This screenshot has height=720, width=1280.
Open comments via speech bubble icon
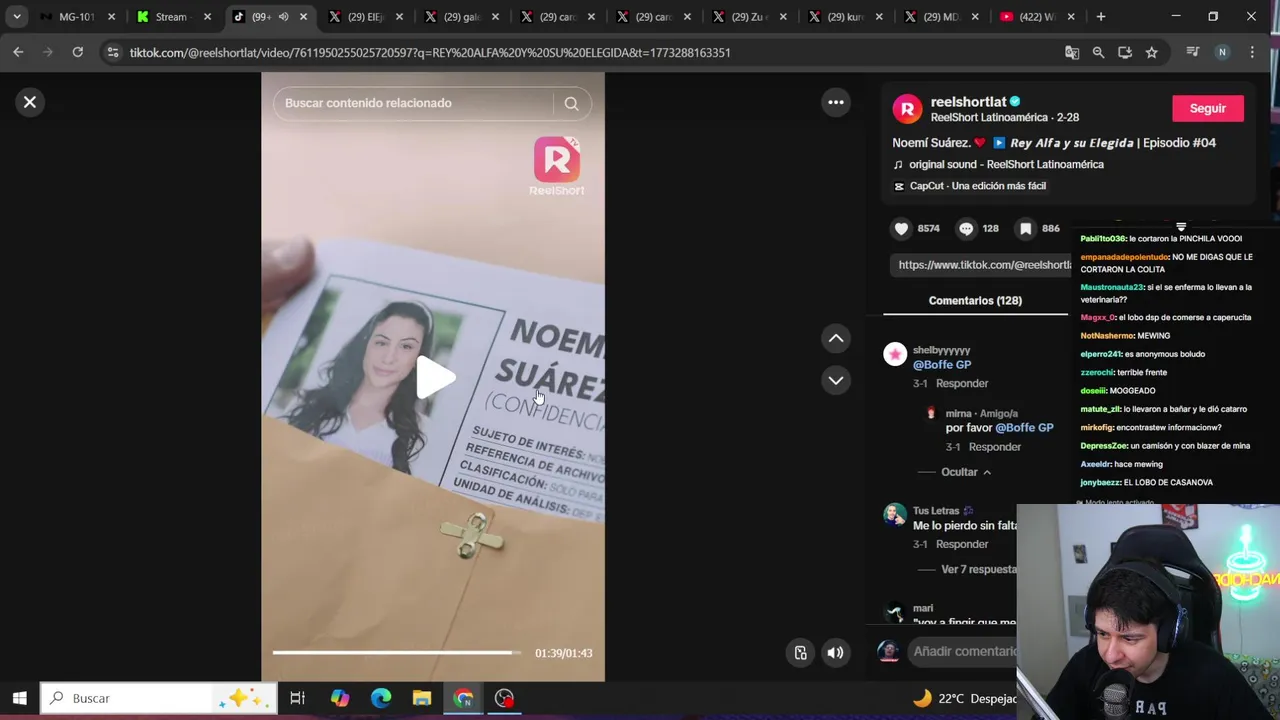pyautogui.click(x=966, y=228)
